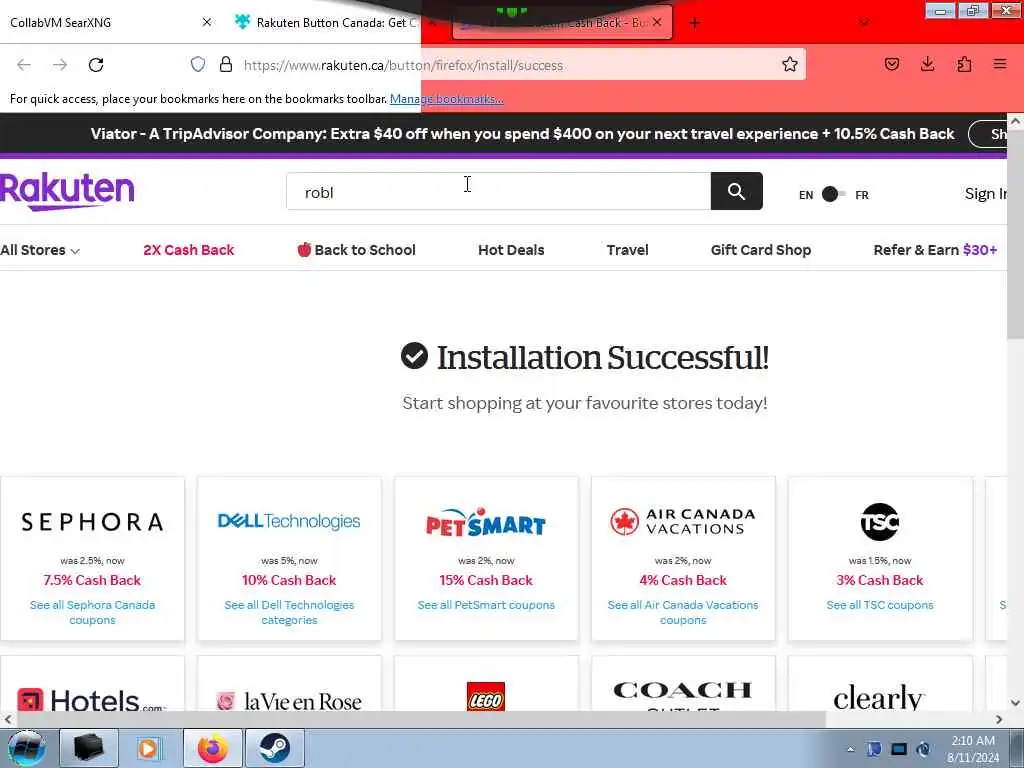Open Steam from the taskbar
The image size is (1024, 768).
click(274, 748)
